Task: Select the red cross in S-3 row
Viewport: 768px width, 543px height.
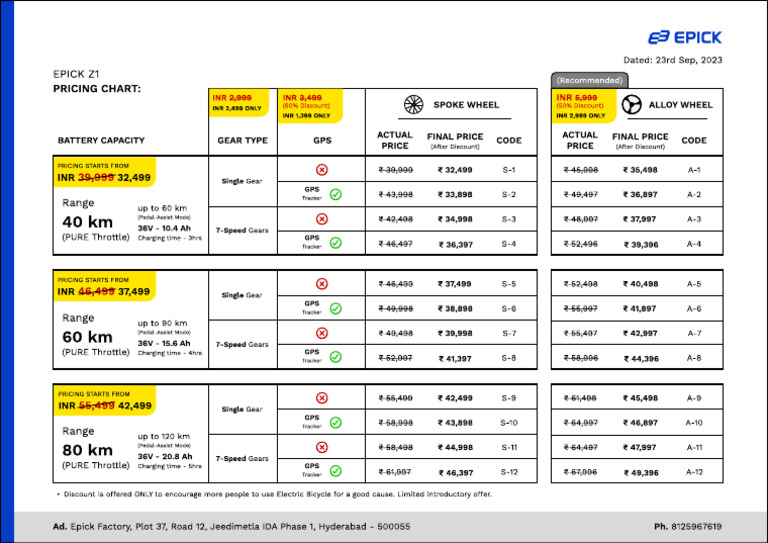Action: coord(322,219)
